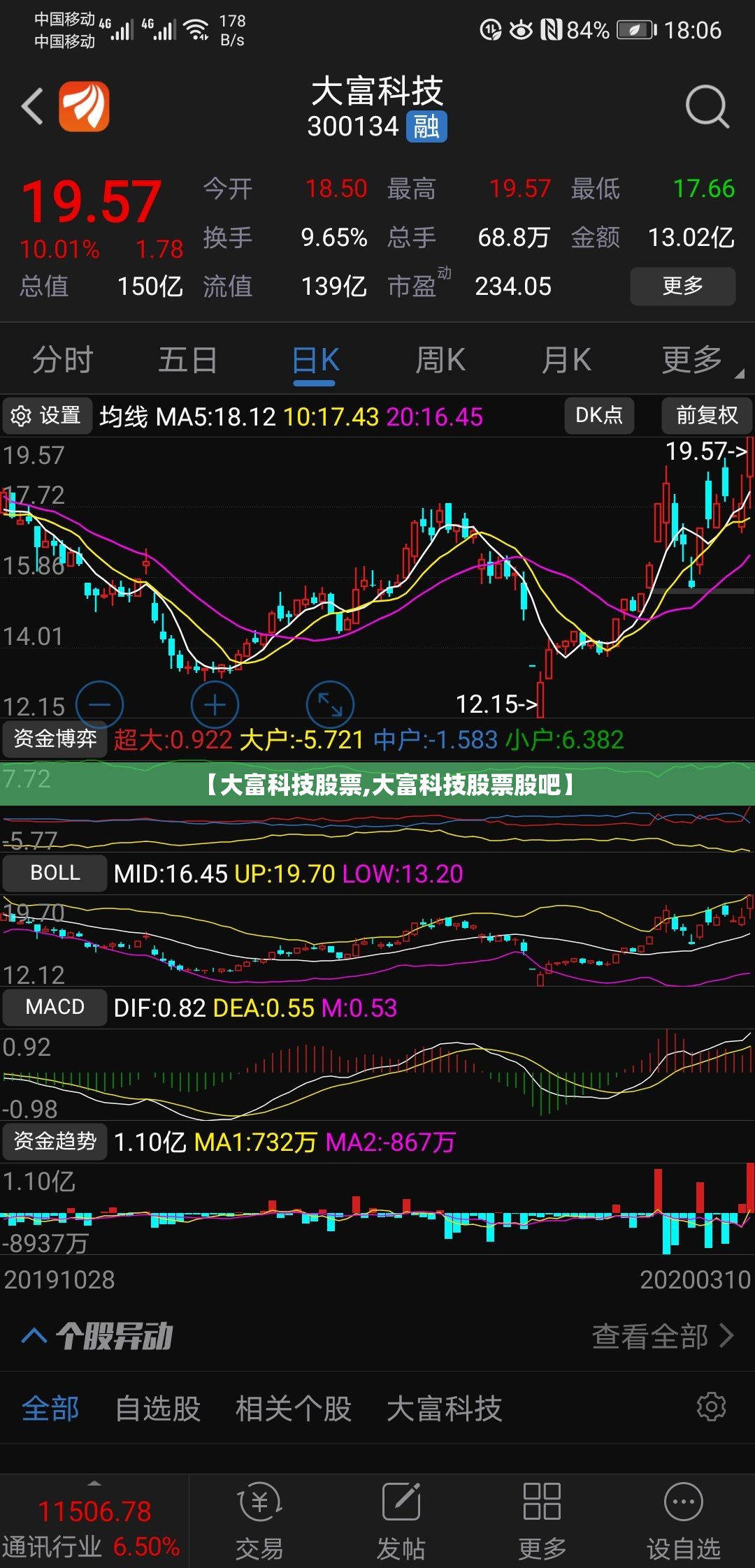The height and width of the screenshot is (1568, 755).
Task: Collapse 个股异动 section chevron
Action: click(x=34, y=1336)
